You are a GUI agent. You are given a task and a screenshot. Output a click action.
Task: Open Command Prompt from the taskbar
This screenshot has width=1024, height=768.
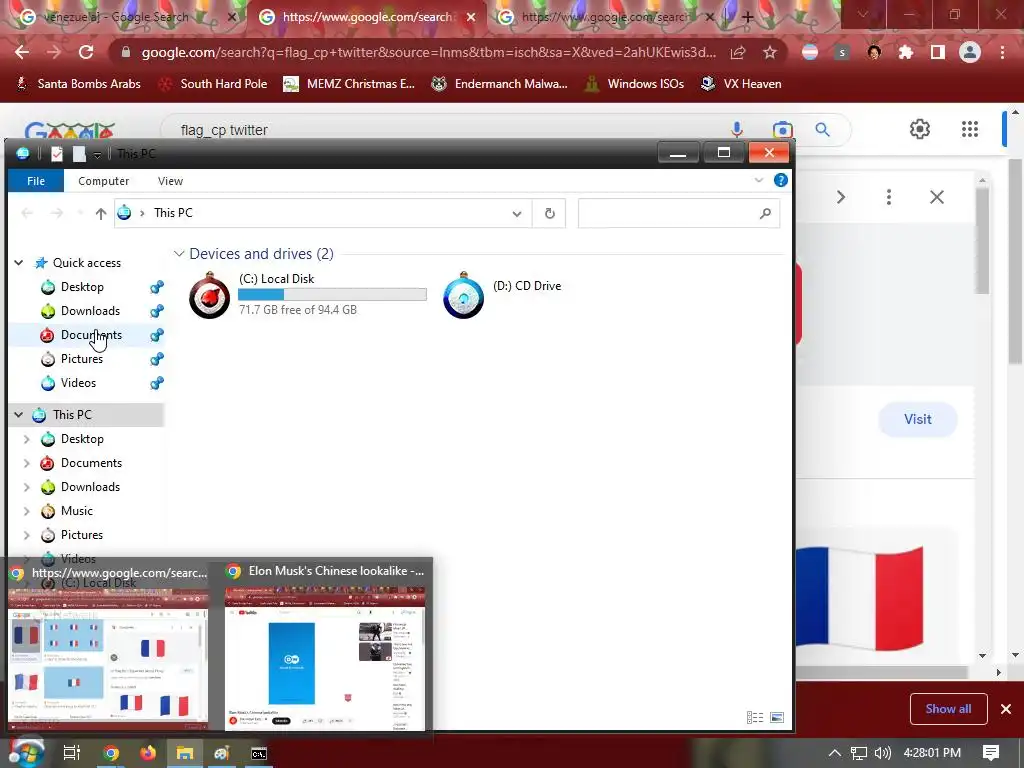[259, 754]
